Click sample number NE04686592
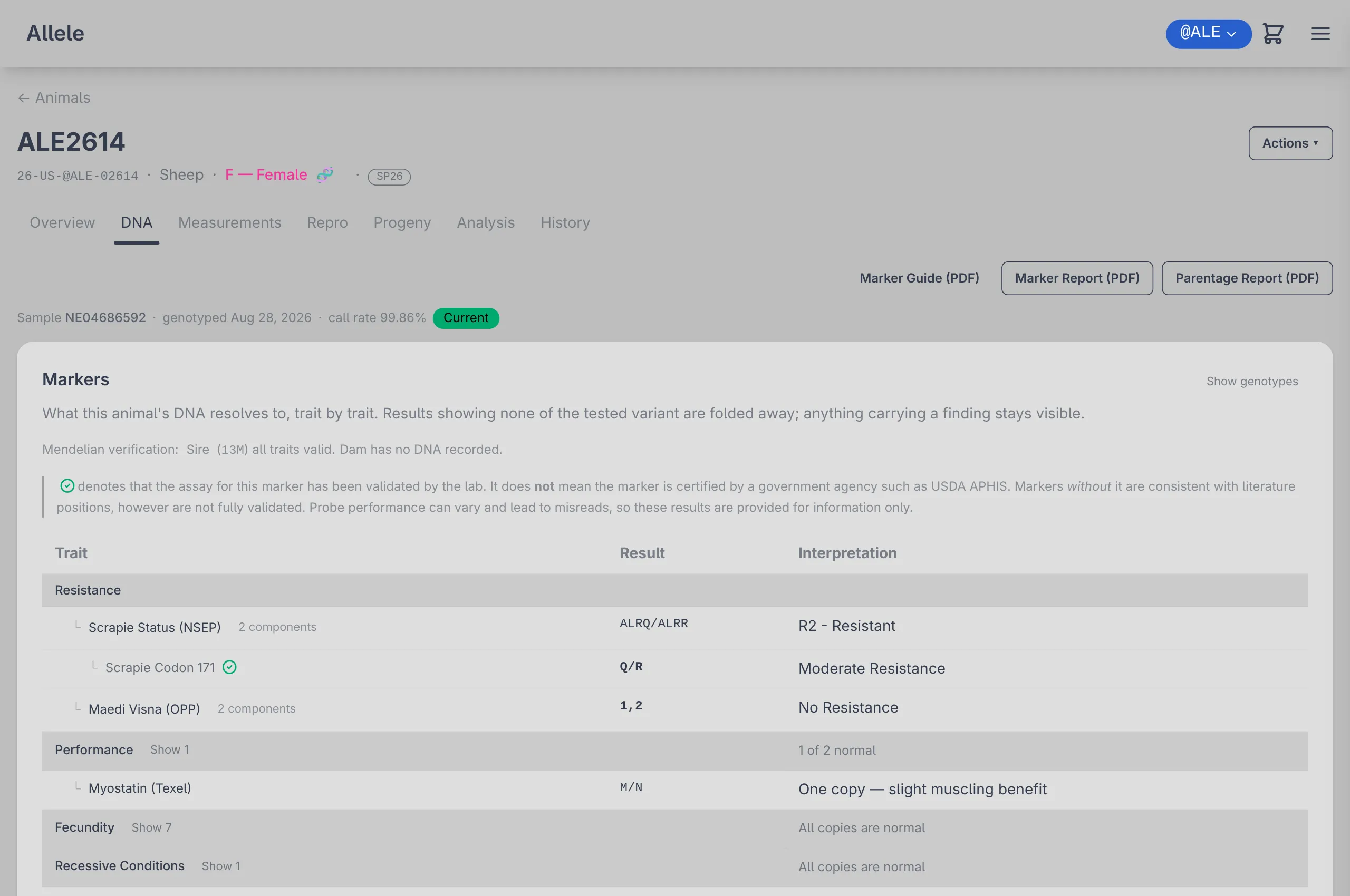This screenshot has height=896, width=1350. pyautogui.click(x=106, y=318)
